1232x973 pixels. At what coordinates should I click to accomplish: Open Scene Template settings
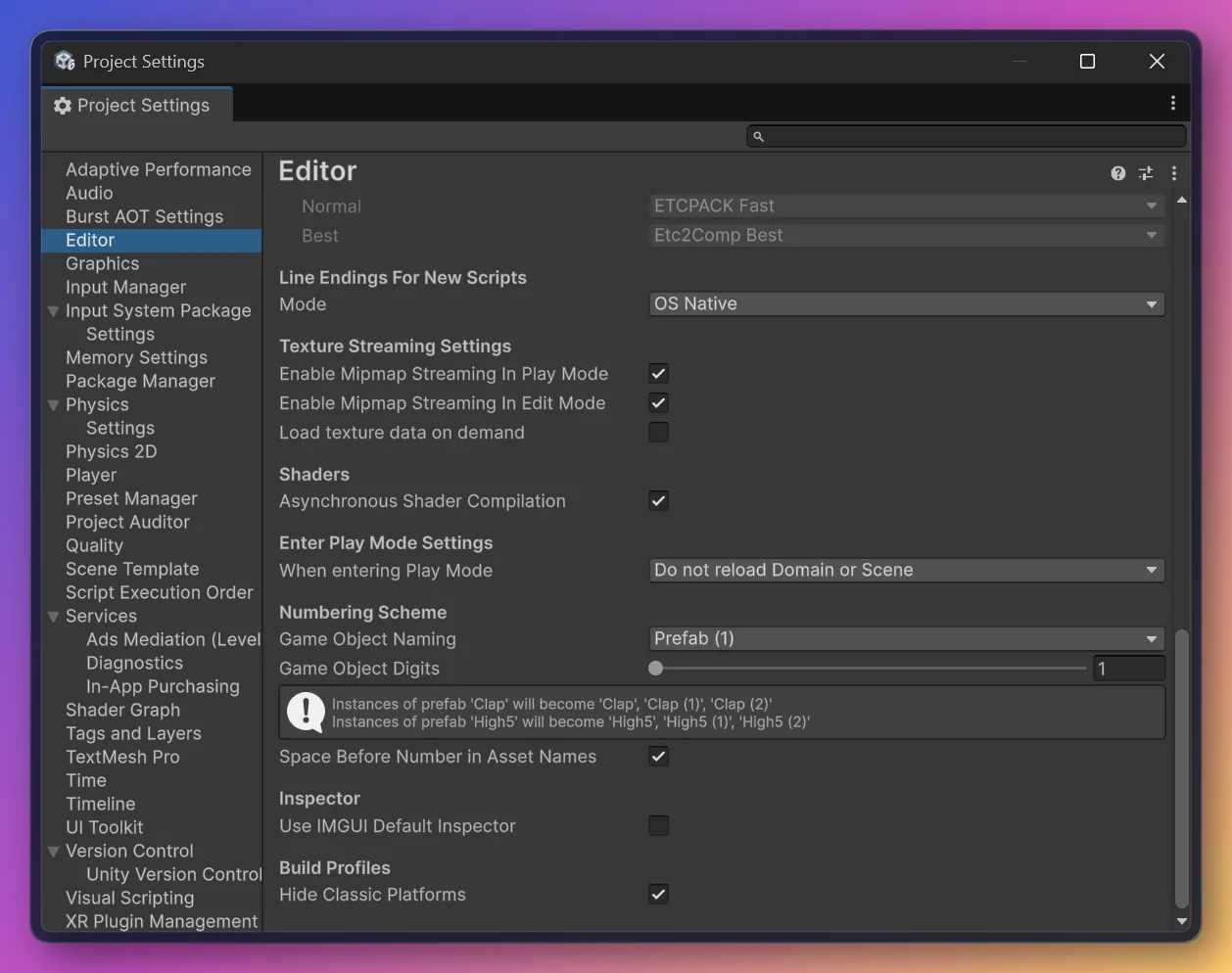coord(132,569)
